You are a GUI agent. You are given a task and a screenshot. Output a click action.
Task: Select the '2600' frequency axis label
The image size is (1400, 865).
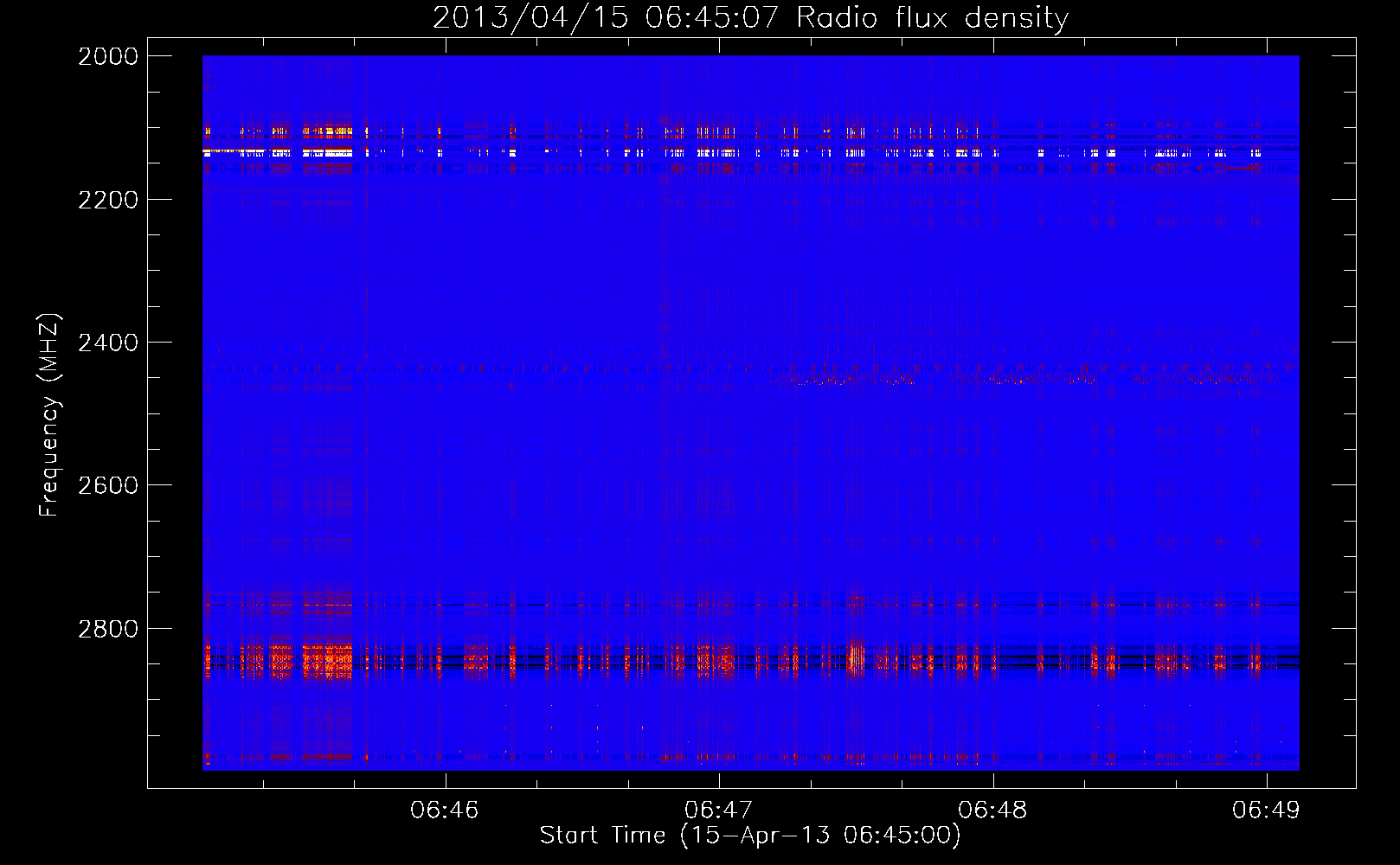[x=108, y=485]
